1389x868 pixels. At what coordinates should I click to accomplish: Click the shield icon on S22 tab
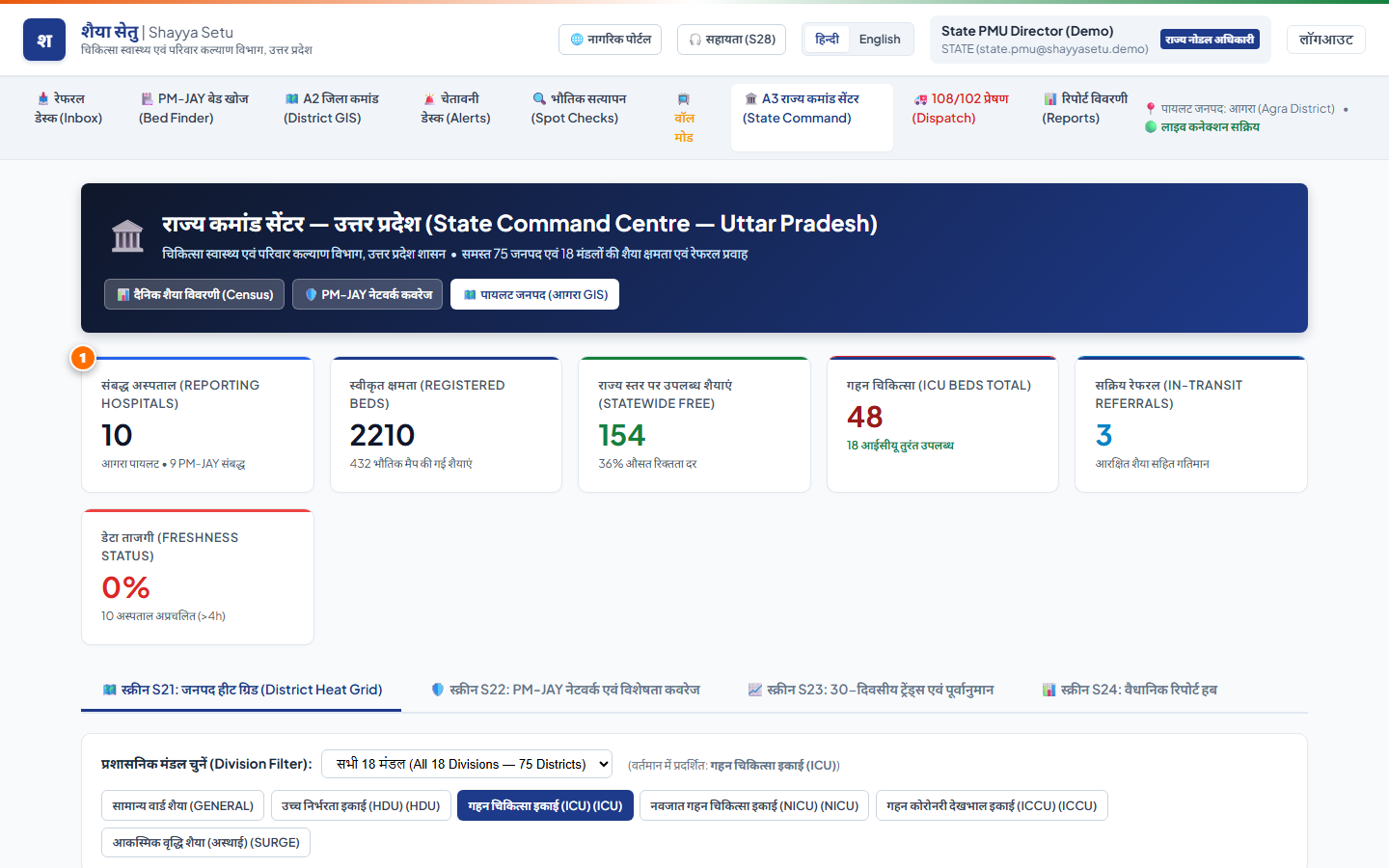438,690
